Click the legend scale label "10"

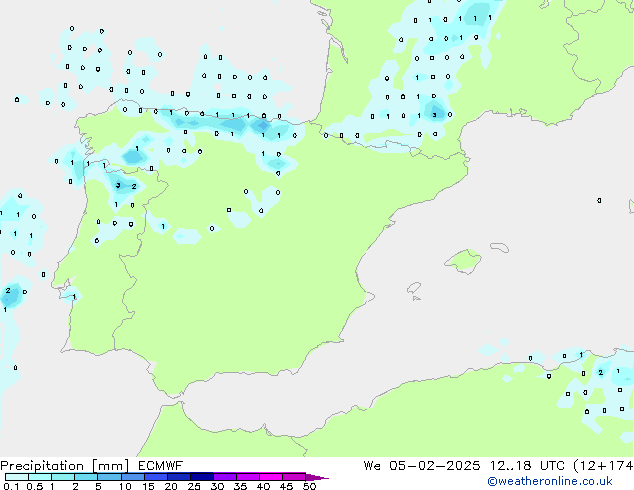pyautogui.click(x=125, y=486)
